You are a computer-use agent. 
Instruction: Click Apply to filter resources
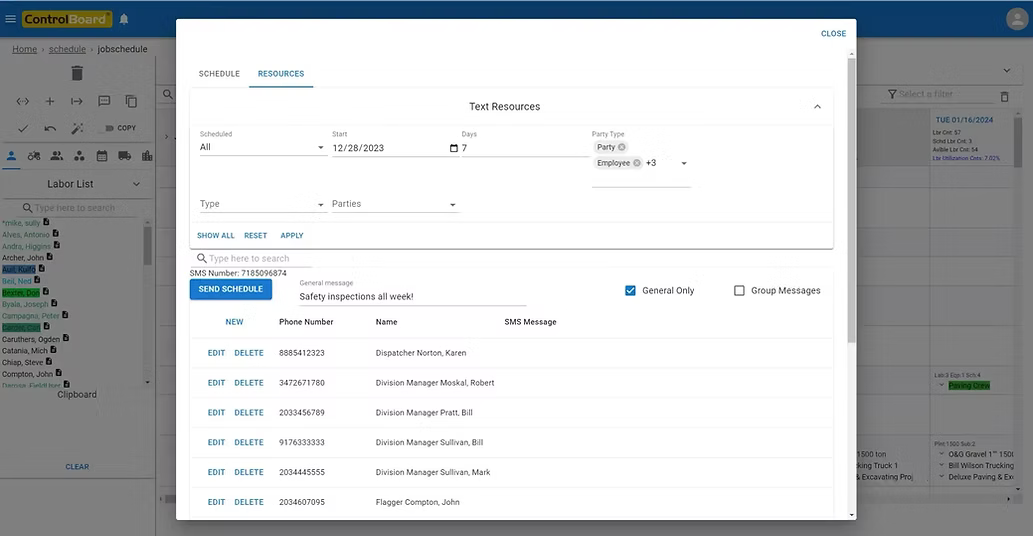click(292, 236)
